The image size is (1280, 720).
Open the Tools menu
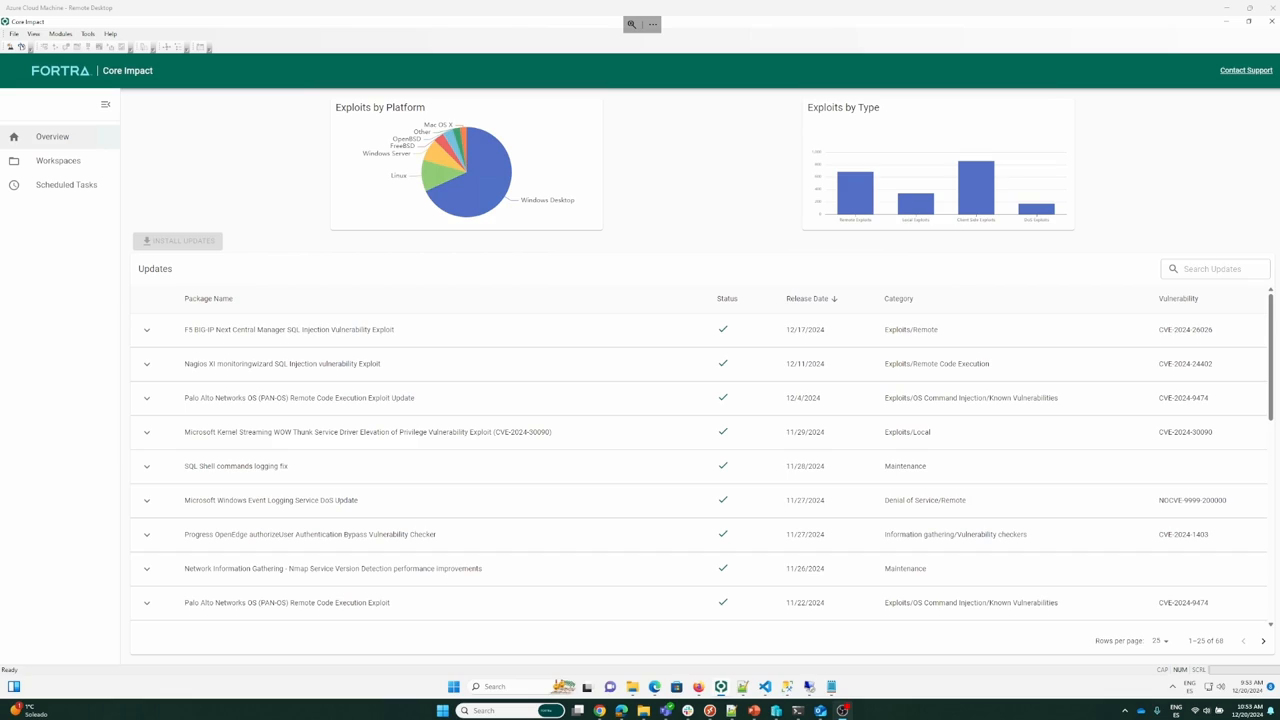pyautogui.click(x=88, y=34)
